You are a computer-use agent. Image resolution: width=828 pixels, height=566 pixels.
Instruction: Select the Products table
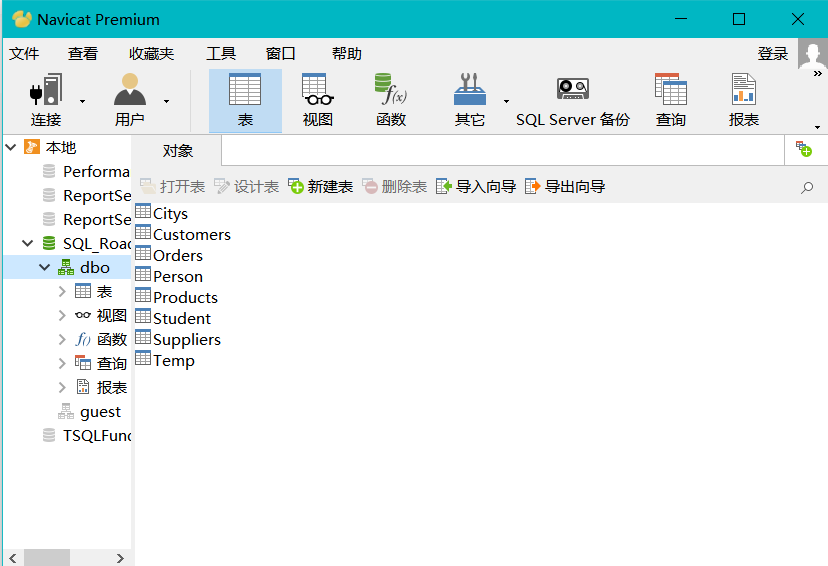click(176, 297)
